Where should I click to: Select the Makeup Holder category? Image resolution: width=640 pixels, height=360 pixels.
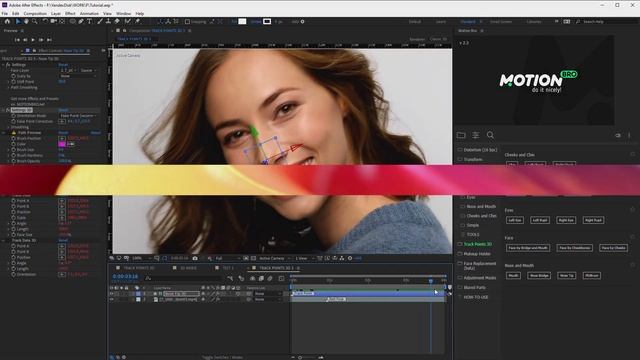click(x=477, y=254)
